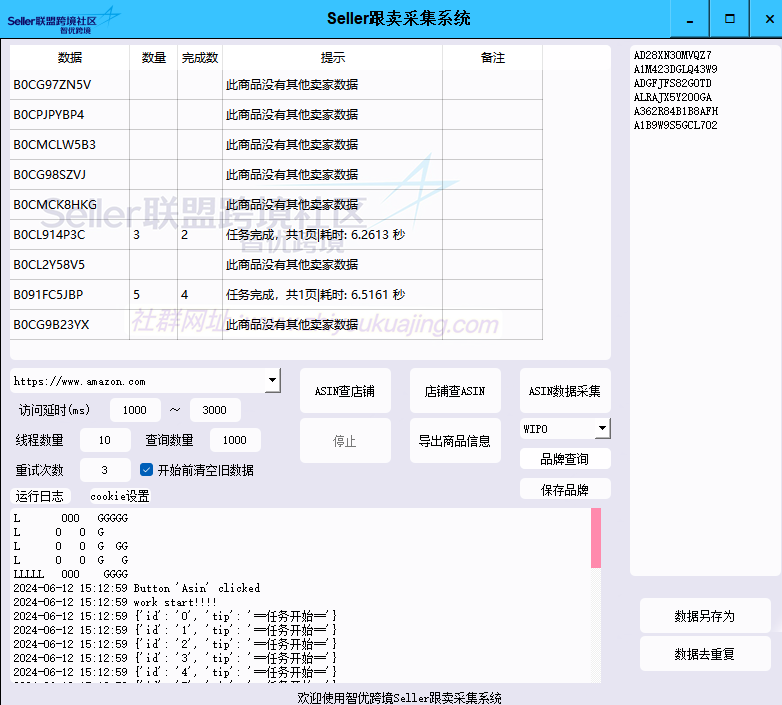This screenshot has width=782, height=705.
Task: Click the 数据 column header
Action: 70,58
